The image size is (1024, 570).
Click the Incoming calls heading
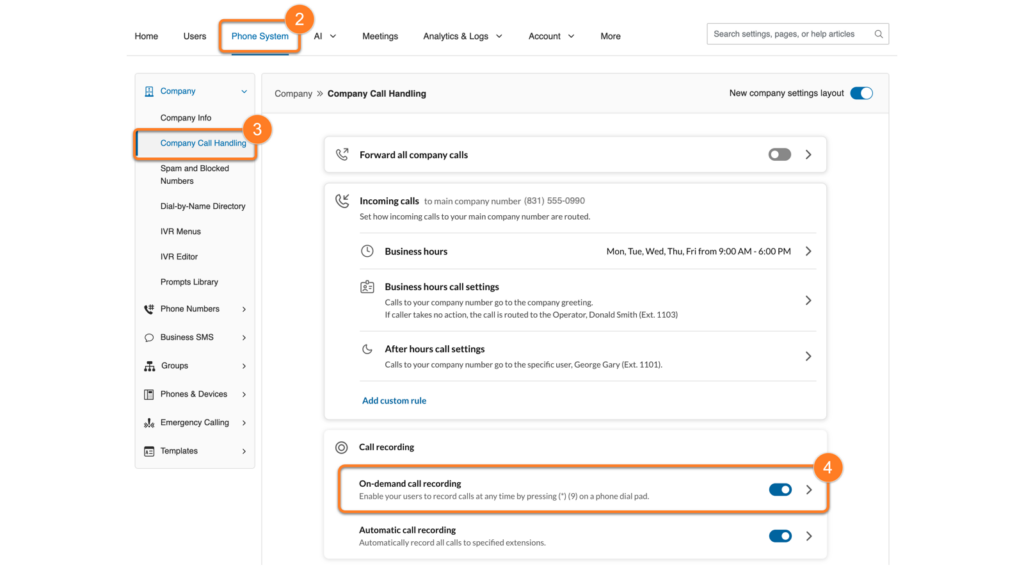(x=389, y=201)
